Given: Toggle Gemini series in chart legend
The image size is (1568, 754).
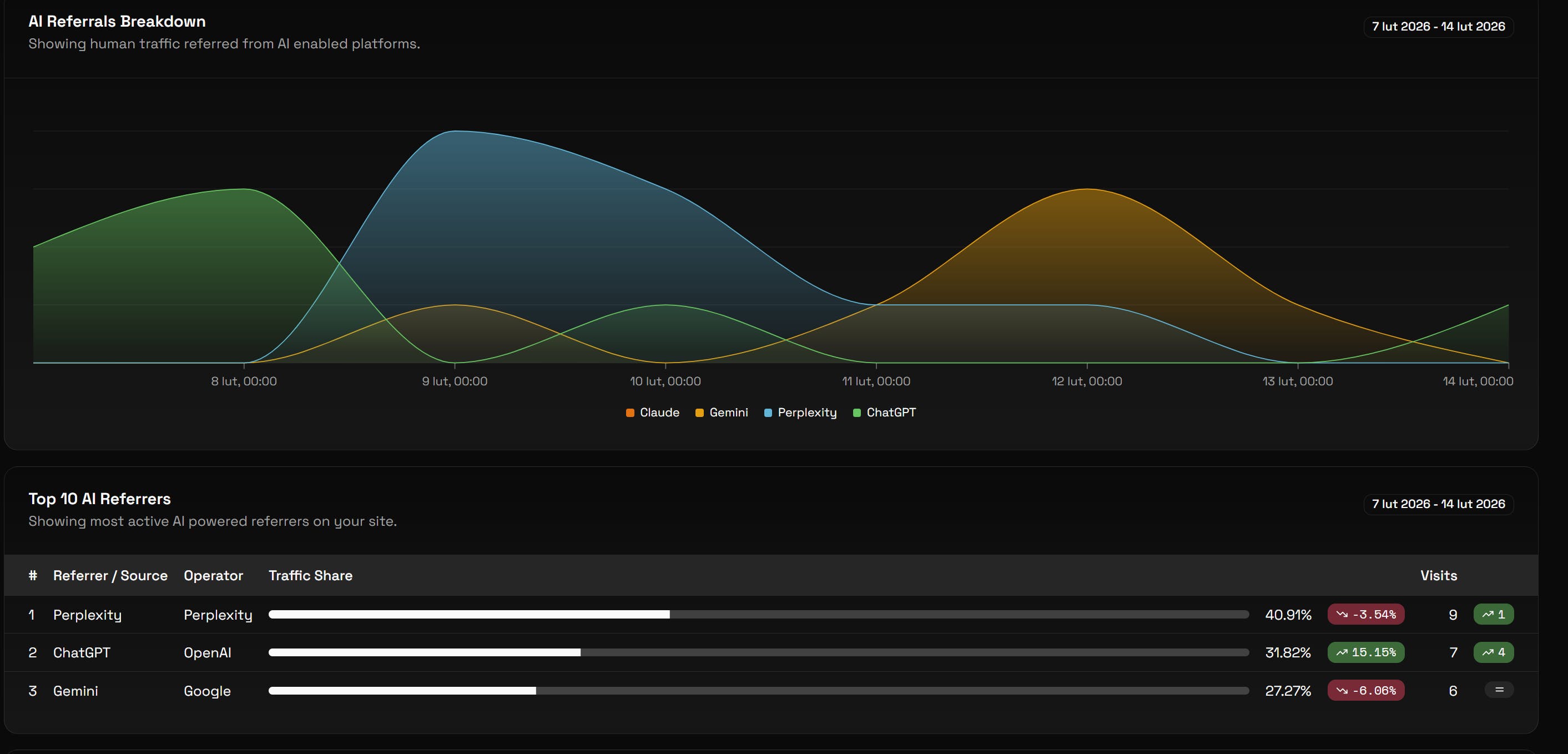Looking at the screenshot, I should click(x=728, y=413).
